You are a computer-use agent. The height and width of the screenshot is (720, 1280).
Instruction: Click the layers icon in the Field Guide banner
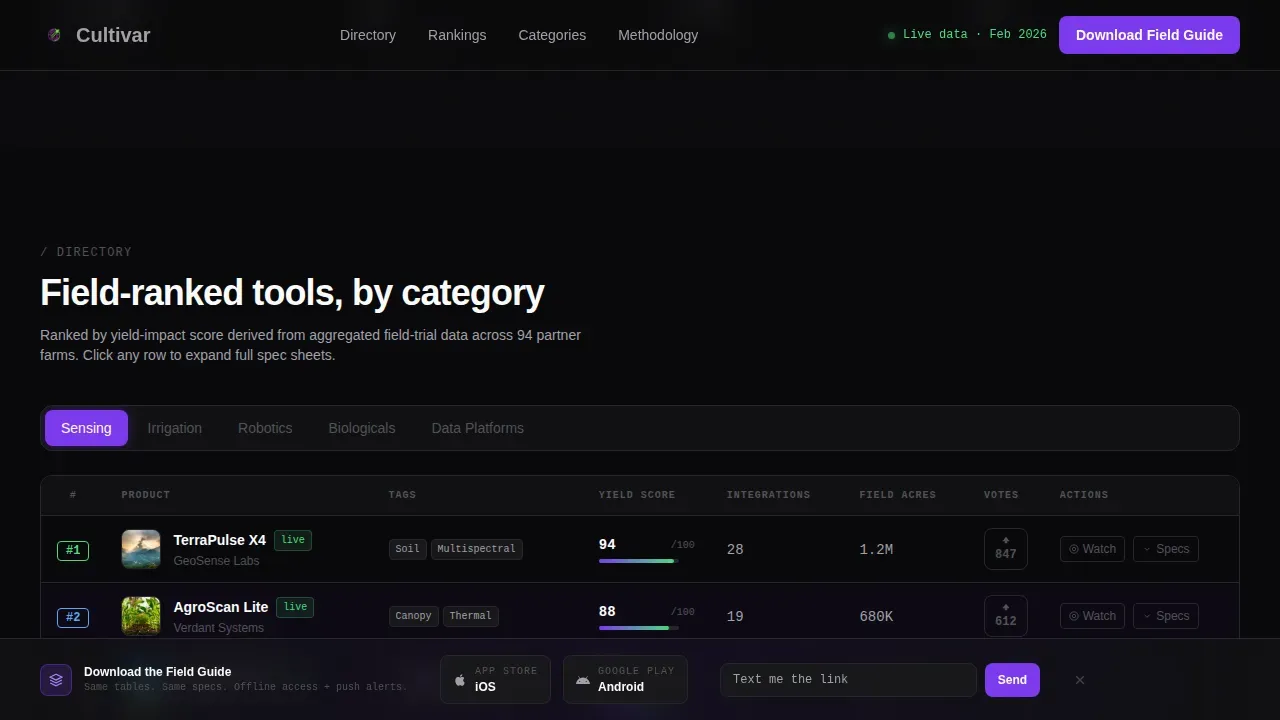(56, 680)
